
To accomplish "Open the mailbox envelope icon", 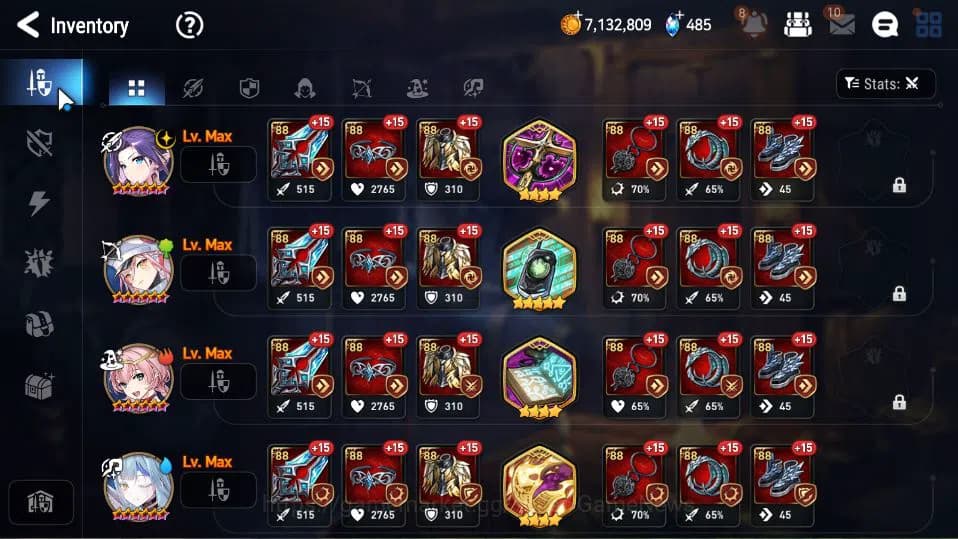I will click(x=841, y=24).
